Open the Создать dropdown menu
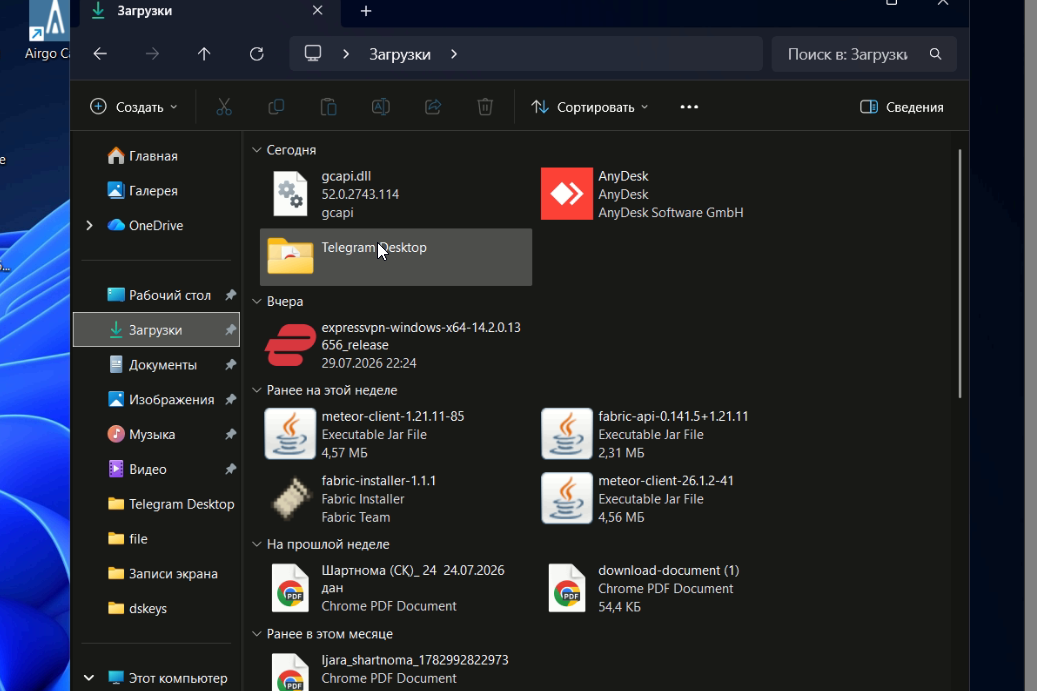This screenshot has width=1037, height=691. coord(134,107)
